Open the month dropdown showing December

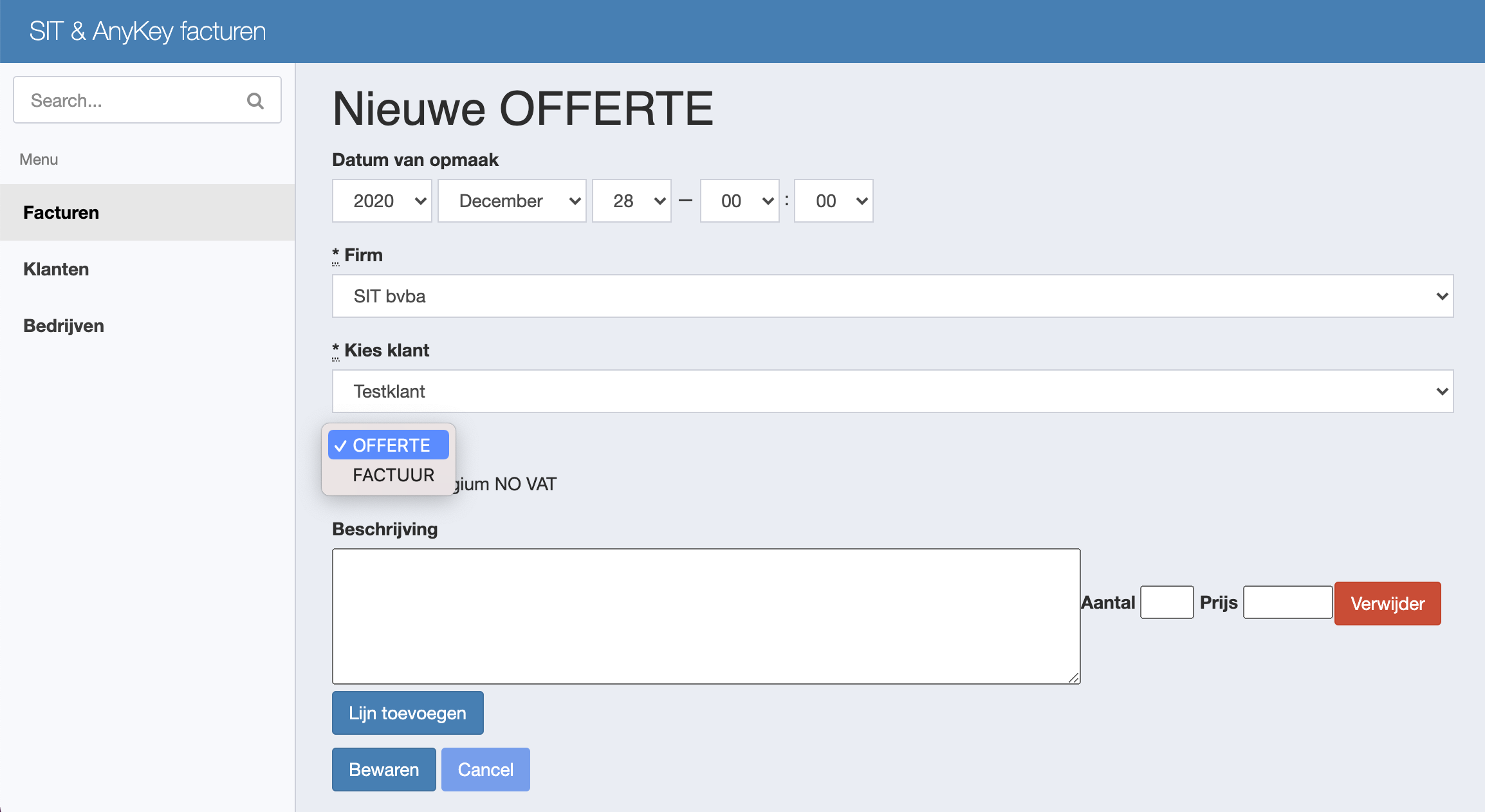(x=512, y=201)
